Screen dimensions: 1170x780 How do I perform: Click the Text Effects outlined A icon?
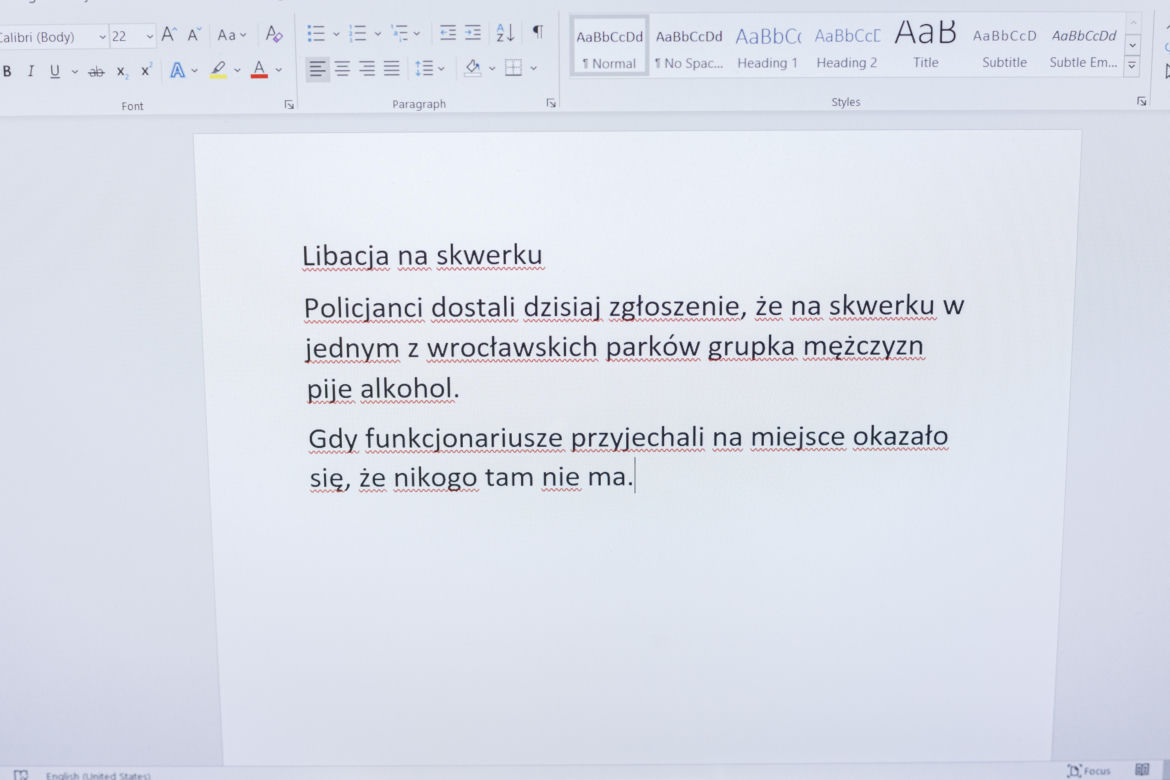(178, 70)
